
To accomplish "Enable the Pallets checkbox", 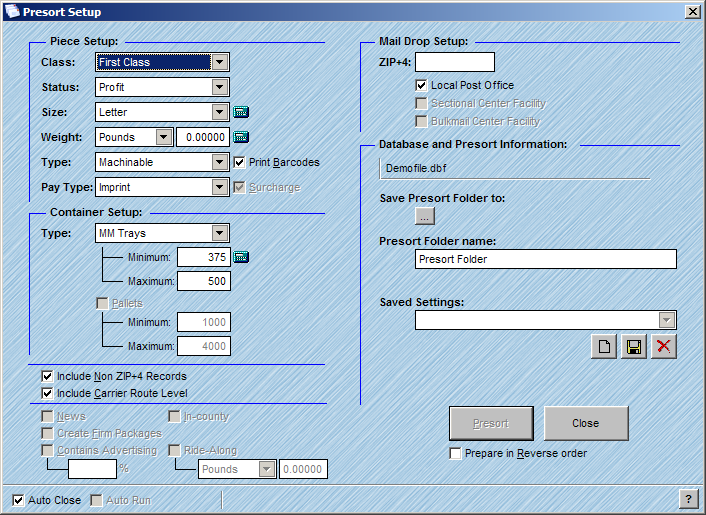I will point(102,303).
